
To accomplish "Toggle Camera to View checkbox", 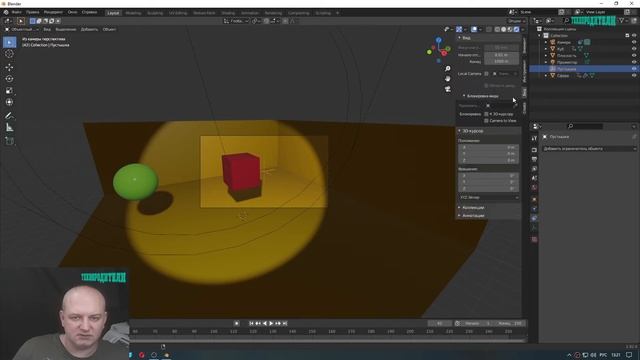I will click(487, 121).
